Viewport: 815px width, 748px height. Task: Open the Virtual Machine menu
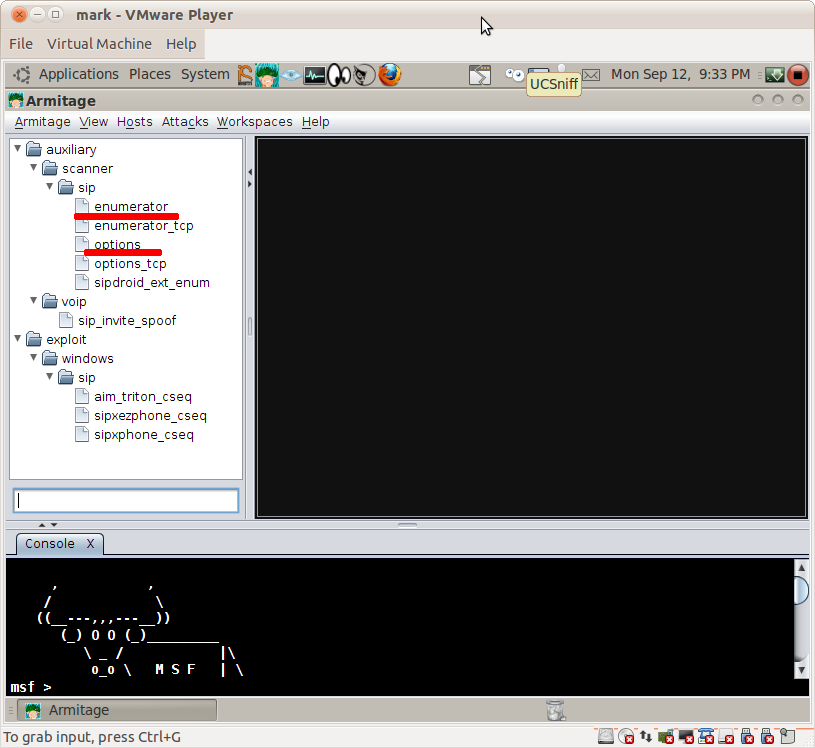(x=99, y=44)
